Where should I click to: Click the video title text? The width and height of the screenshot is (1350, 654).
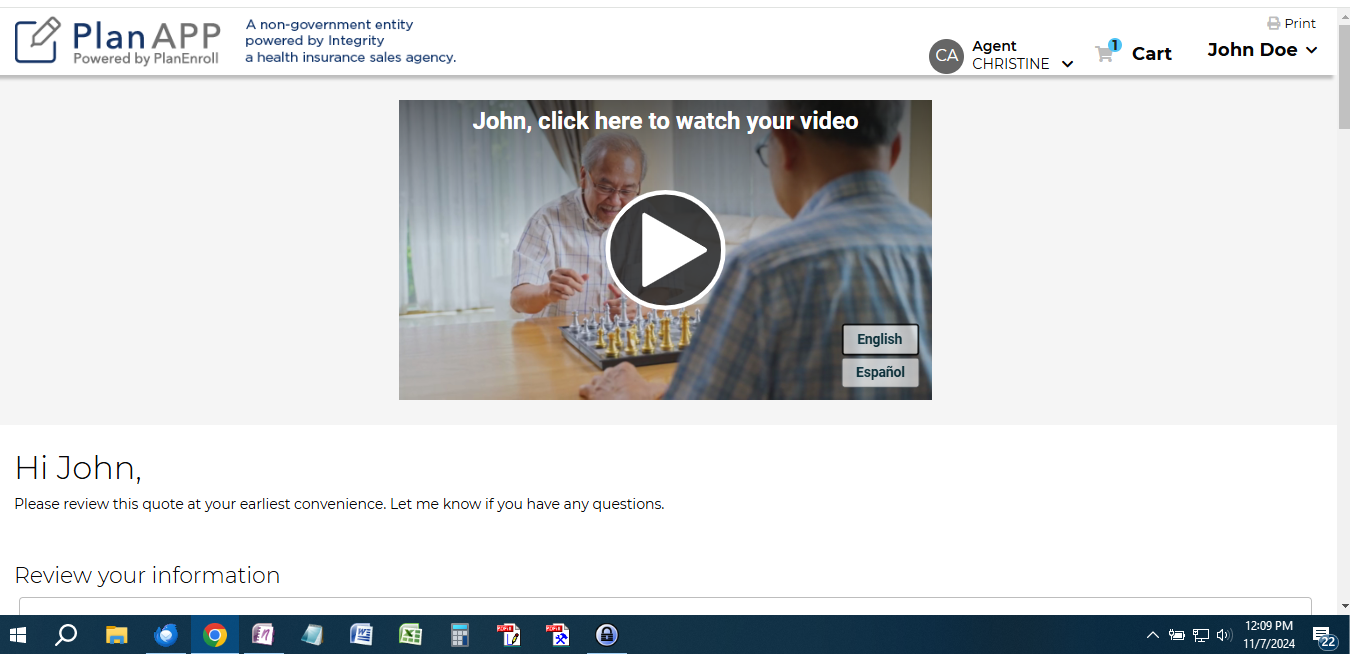pyautogui.click(x=665, y=121)
